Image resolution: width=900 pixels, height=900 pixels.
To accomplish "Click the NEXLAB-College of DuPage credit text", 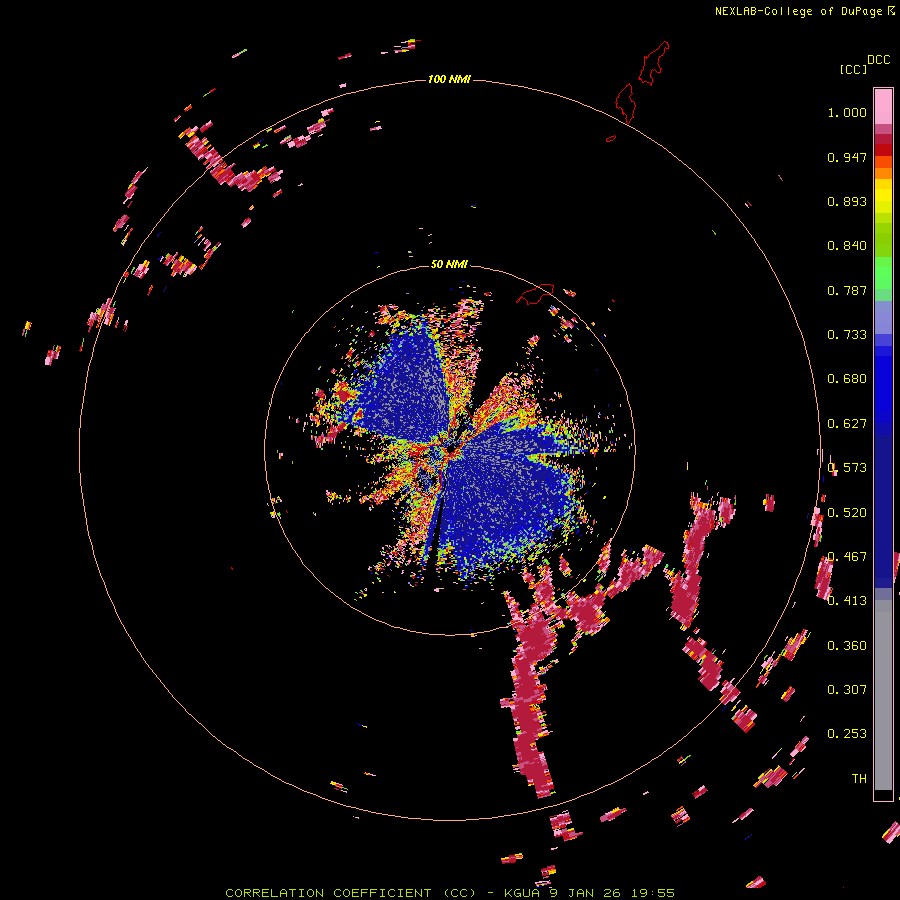I will pos(798,11).
